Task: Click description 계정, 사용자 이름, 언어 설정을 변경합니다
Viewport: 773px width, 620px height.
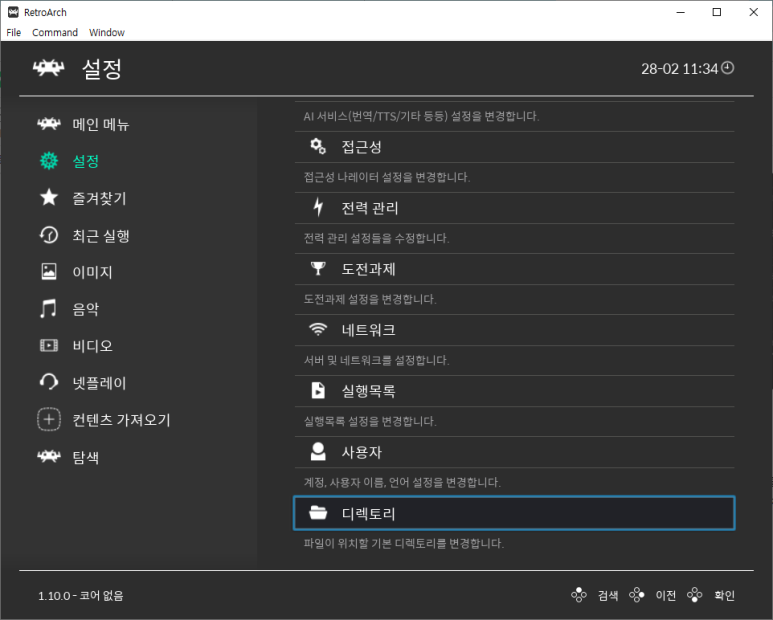Action: (402, 482)
